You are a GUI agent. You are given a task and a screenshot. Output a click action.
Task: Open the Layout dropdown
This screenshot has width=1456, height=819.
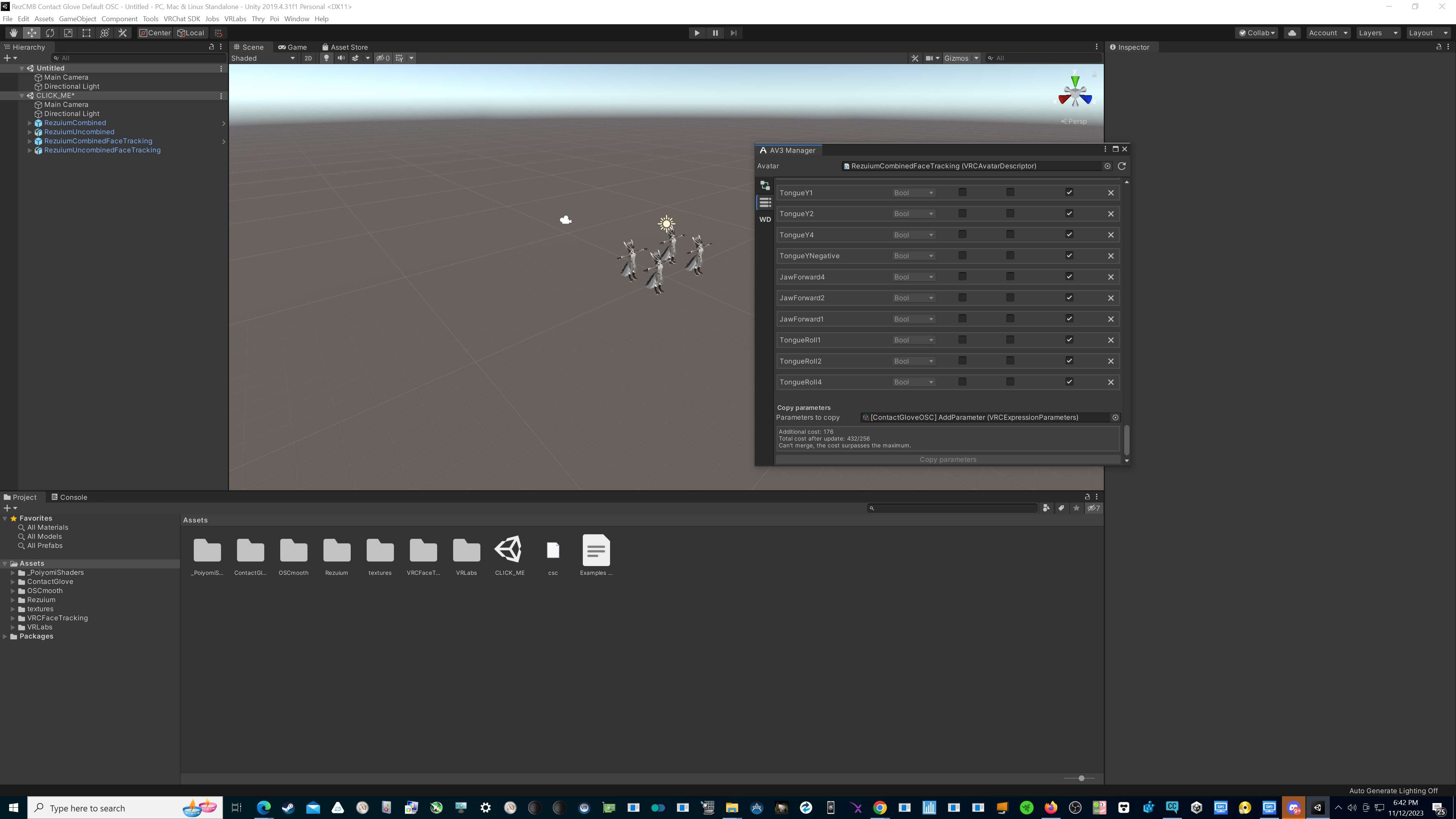pos(1428,33)
